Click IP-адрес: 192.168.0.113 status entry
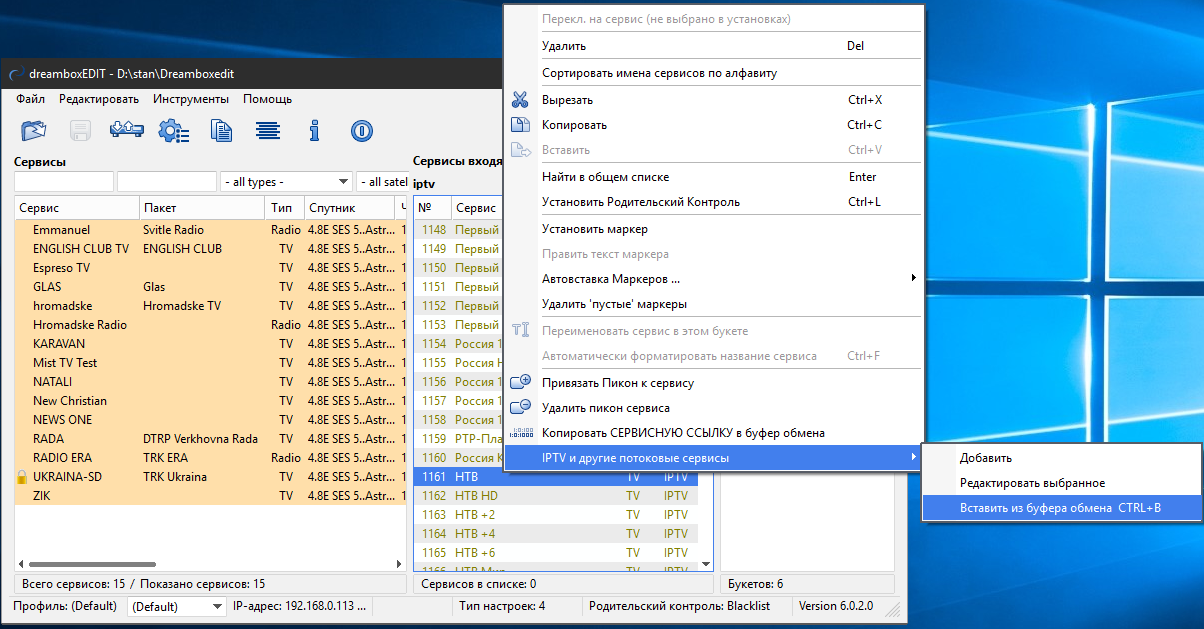1204x629 pixels. click(x=300, y=606)
